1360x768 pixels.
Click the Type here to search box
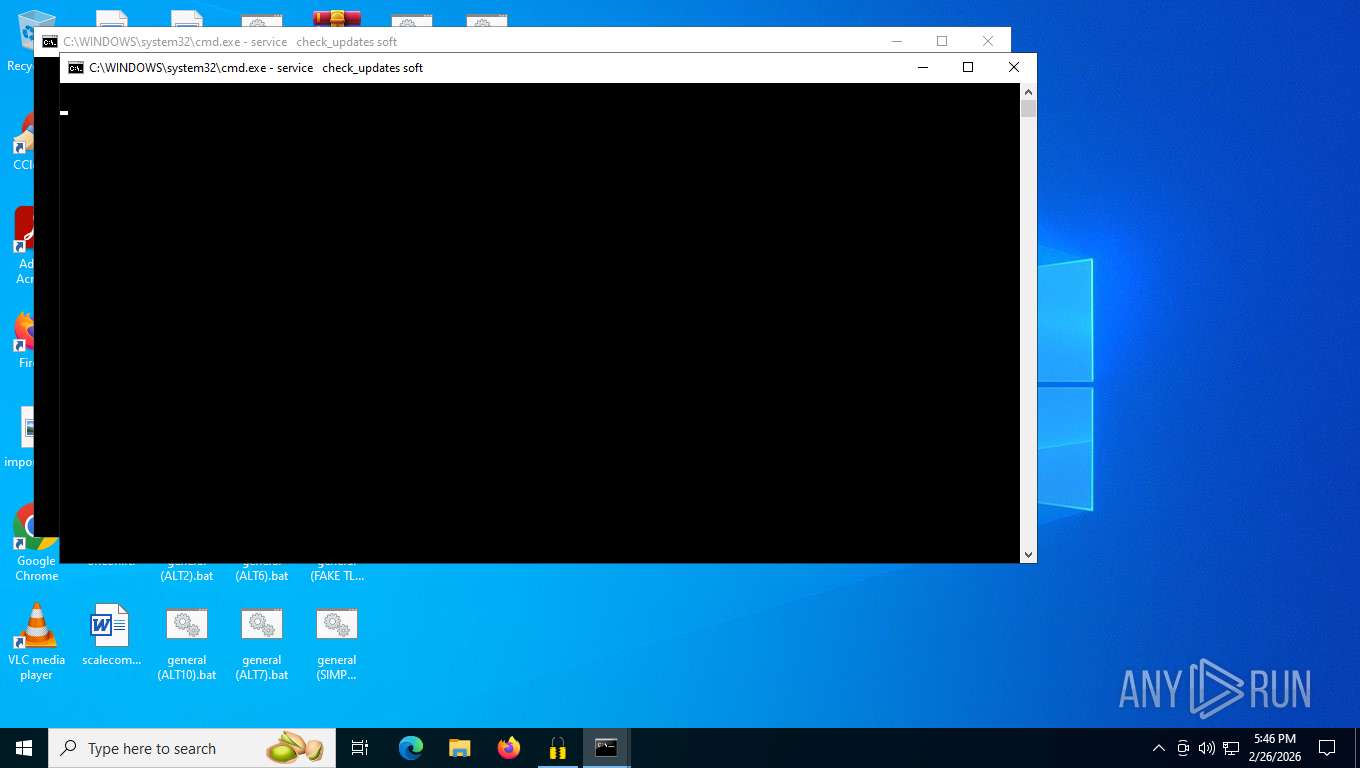[192, 748]
